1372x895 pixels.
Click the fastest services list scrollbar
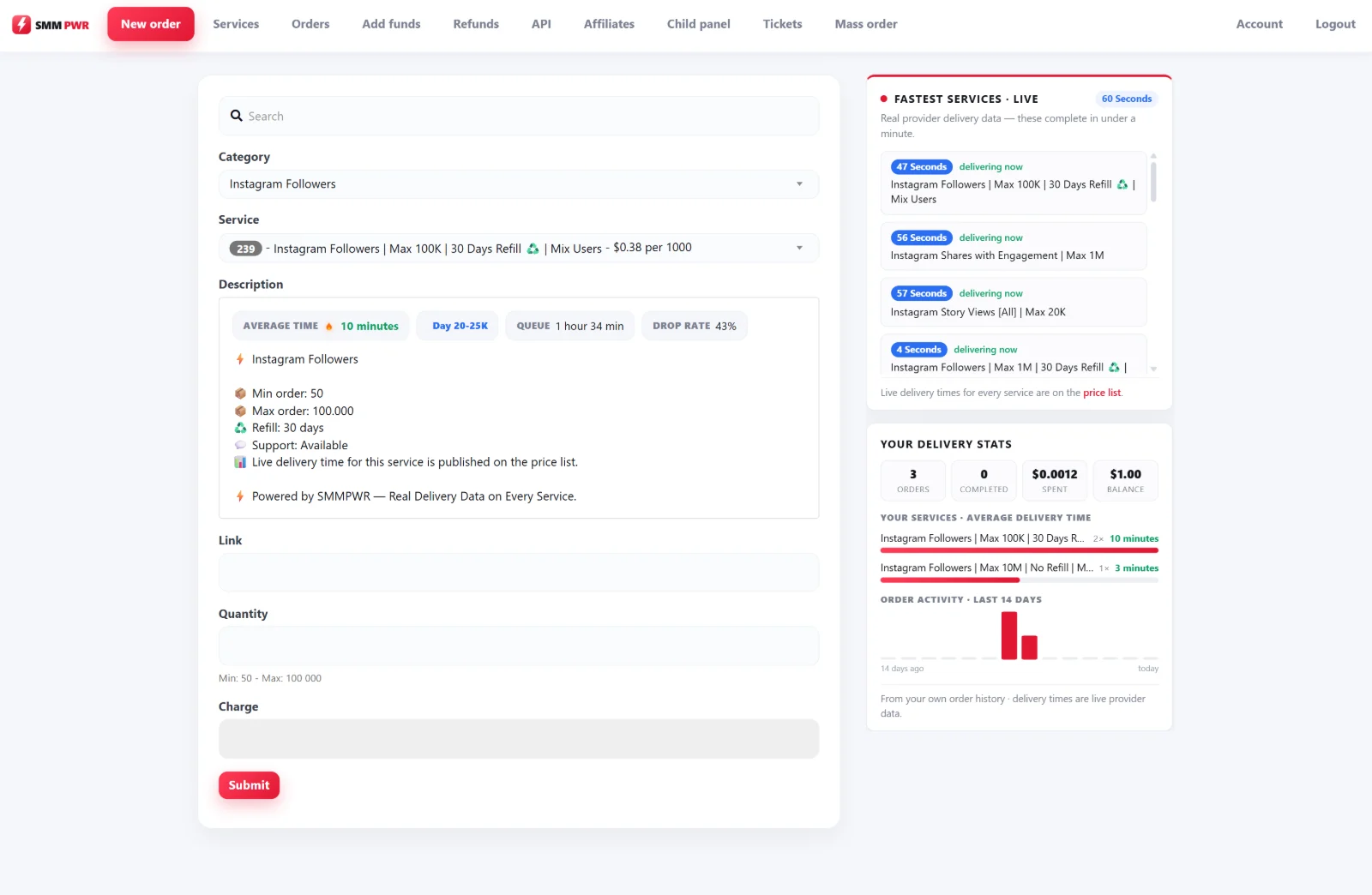1153,182
